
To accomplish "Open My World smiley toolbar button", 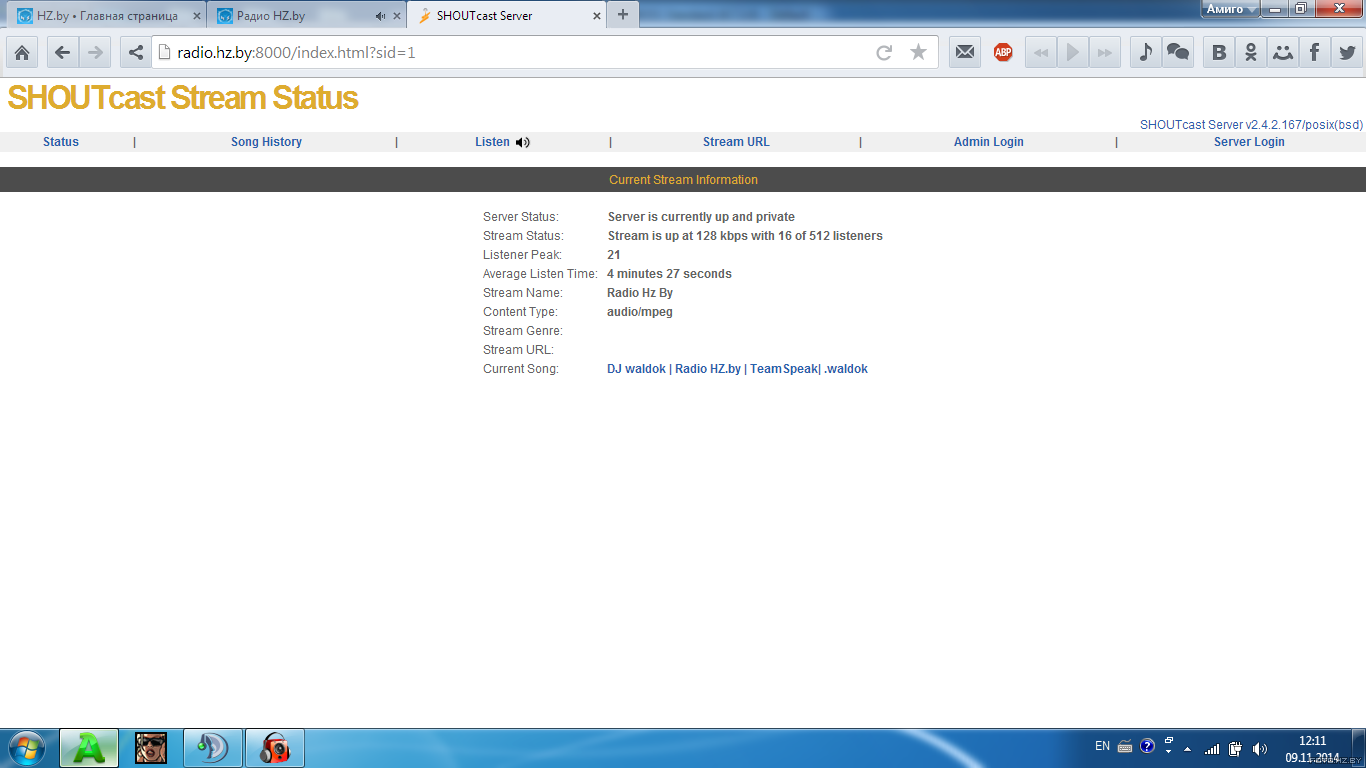I will point(1283,53).
